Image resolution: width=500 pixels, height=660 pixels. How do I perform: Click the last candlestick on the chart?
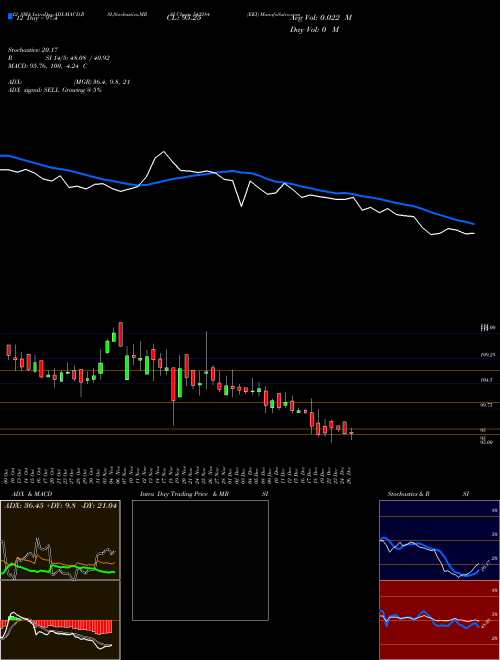351,433
